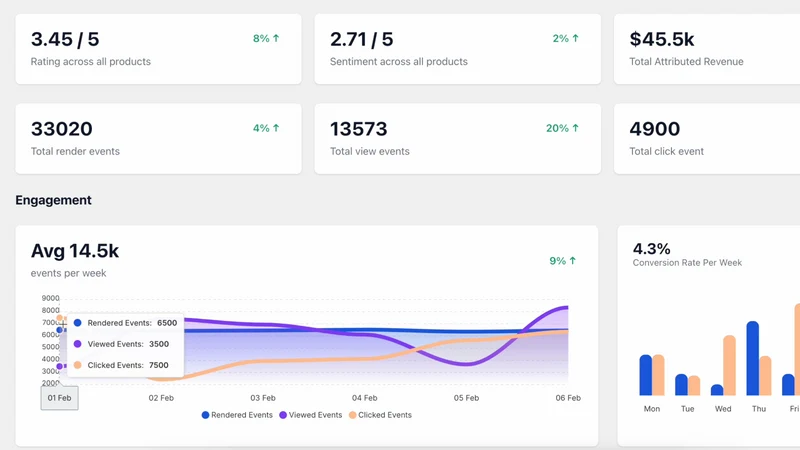Click the 8% up indicator on rating card
The width and height of the screenshot is (800, 450).
(266, 38)
